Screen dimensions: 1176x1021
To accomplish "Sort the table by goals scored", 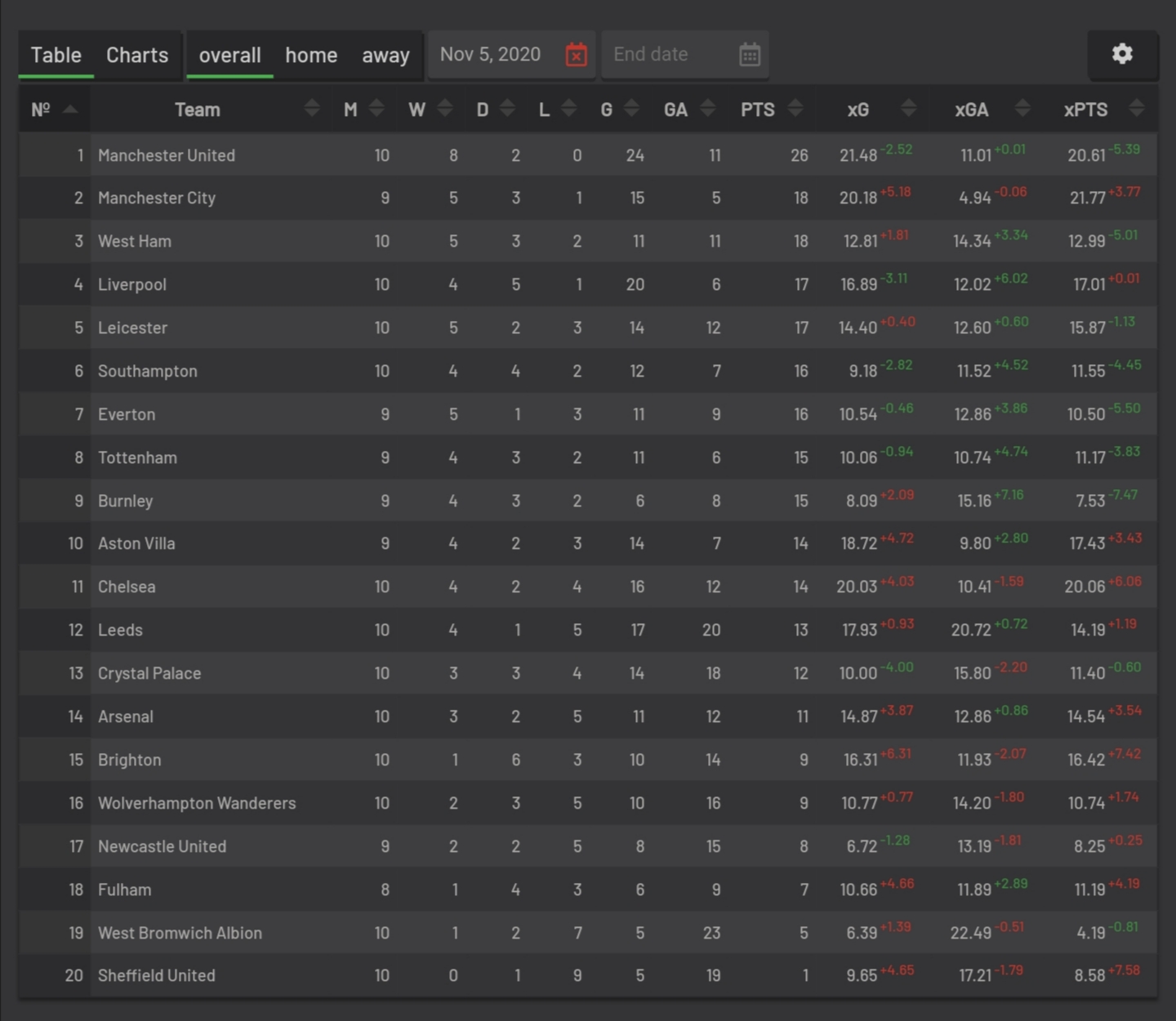I will click(x=630, y=108).
